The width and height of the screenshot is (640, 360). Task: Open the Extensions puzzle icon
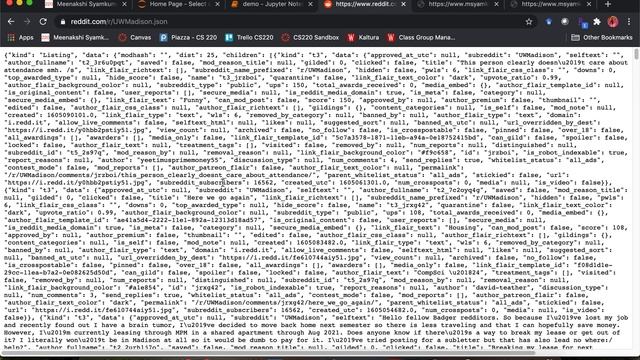click(597, 22)
